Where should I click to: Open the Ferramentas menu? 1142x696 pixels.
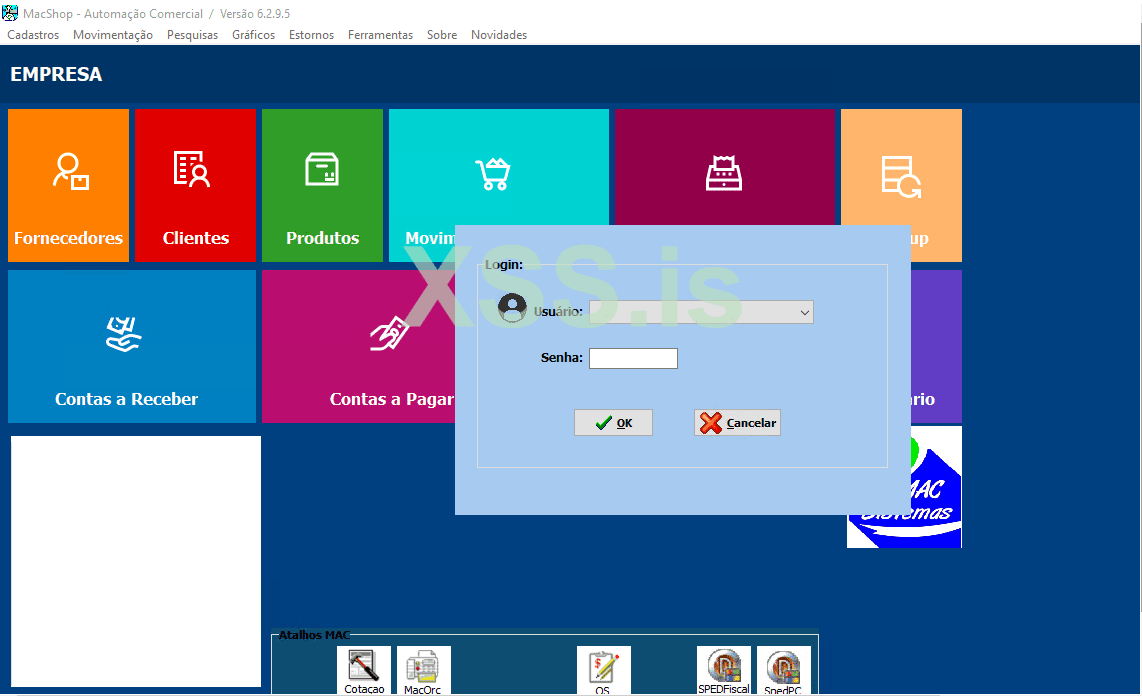(380, 35)
